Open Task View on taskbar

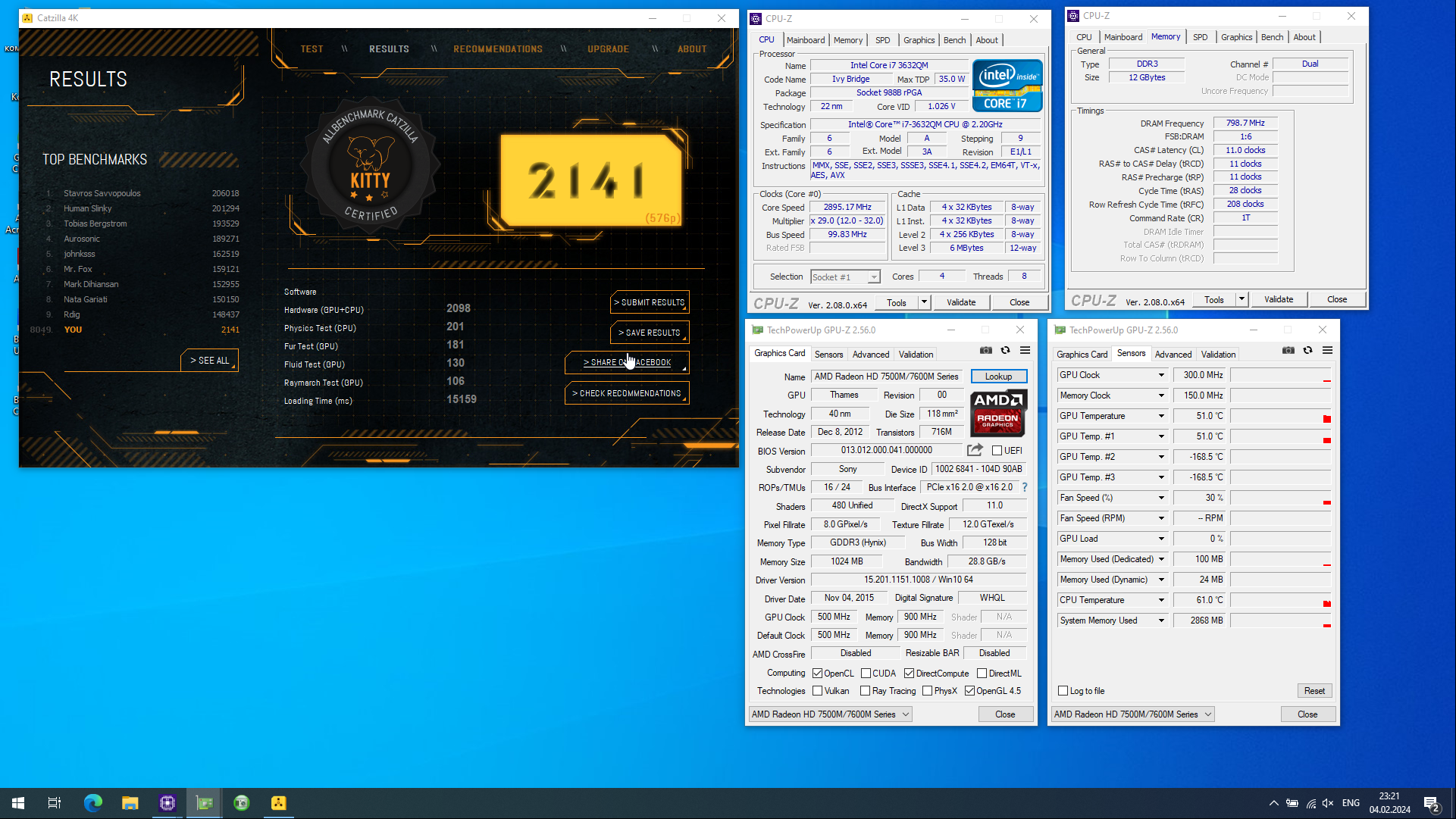point(55,803)
